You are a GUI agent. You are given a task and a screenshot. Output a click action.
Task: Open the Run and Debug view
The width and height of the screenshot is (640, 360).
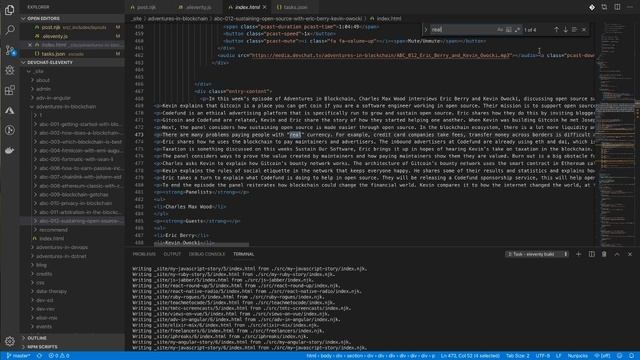click(x=10, y=70)
